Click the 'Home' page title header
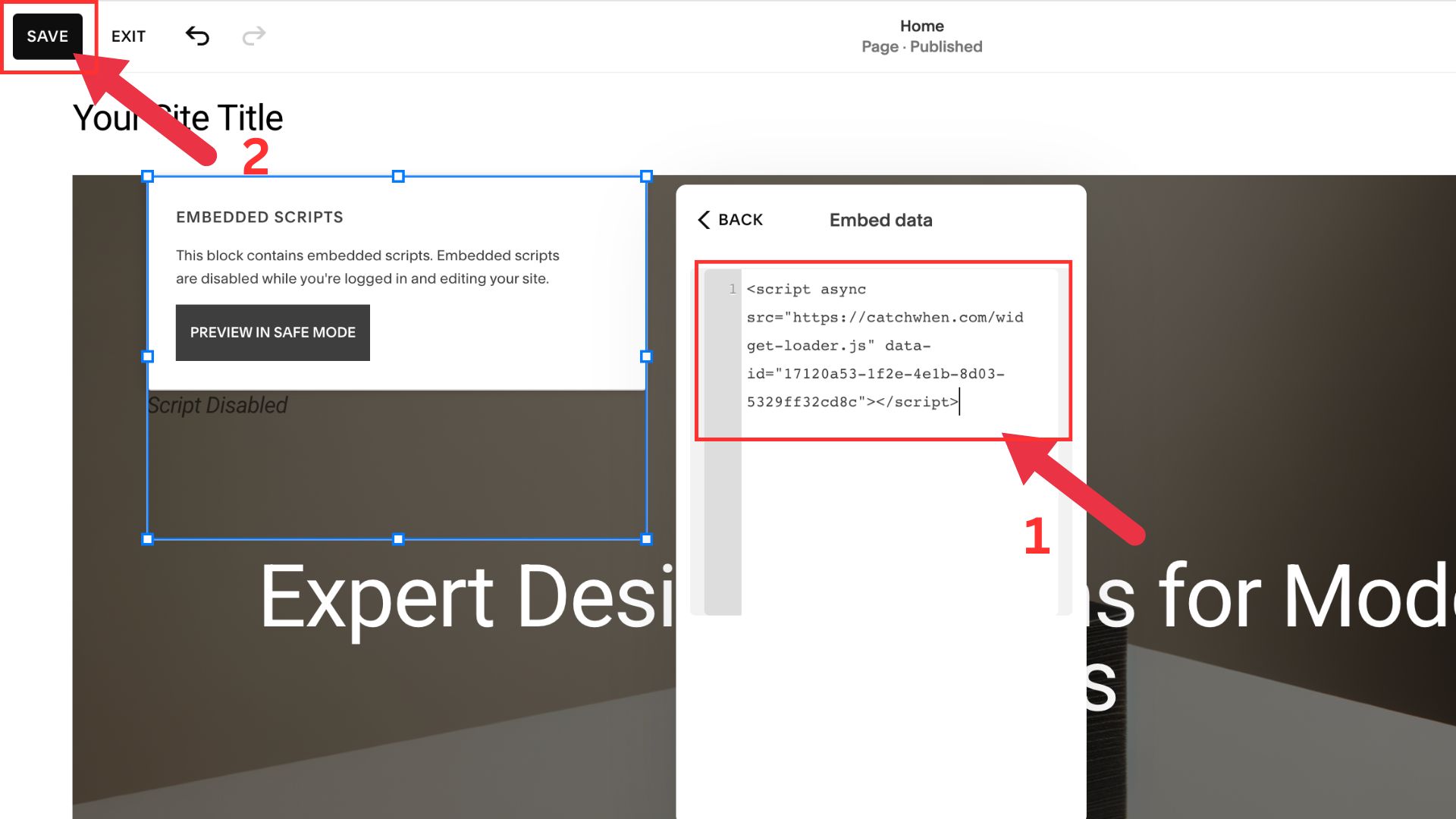Image resolution: width=1456 pixels, height=819 pixels. tap(921, 26)
